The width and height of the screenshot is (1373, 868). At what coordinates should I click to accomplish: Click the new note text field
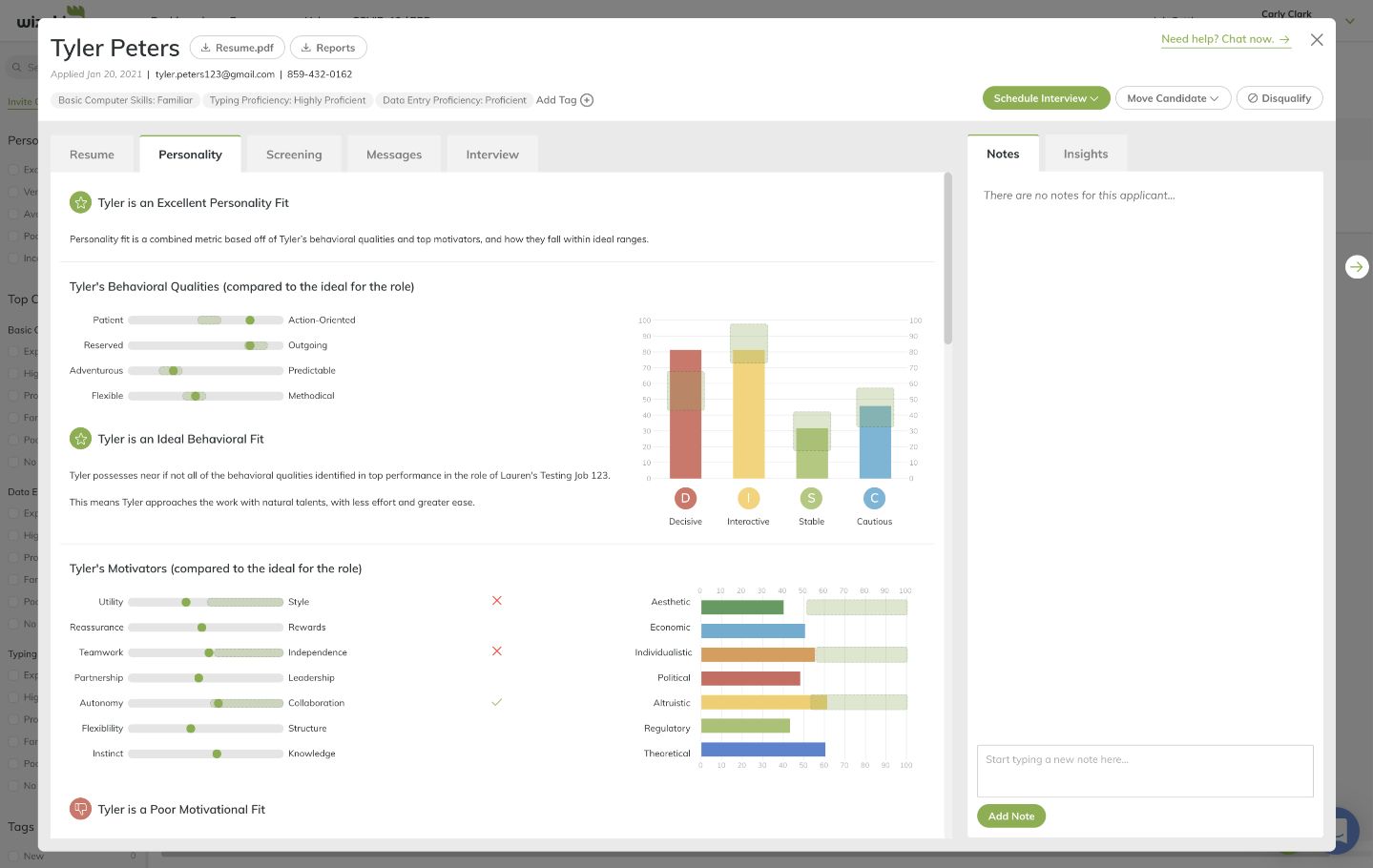click(x=1144, y=771)
